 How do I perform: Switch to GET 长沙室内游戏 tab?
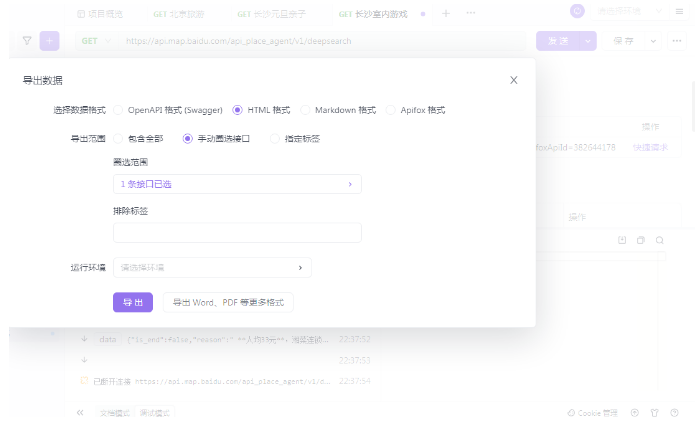coord(373,14)
